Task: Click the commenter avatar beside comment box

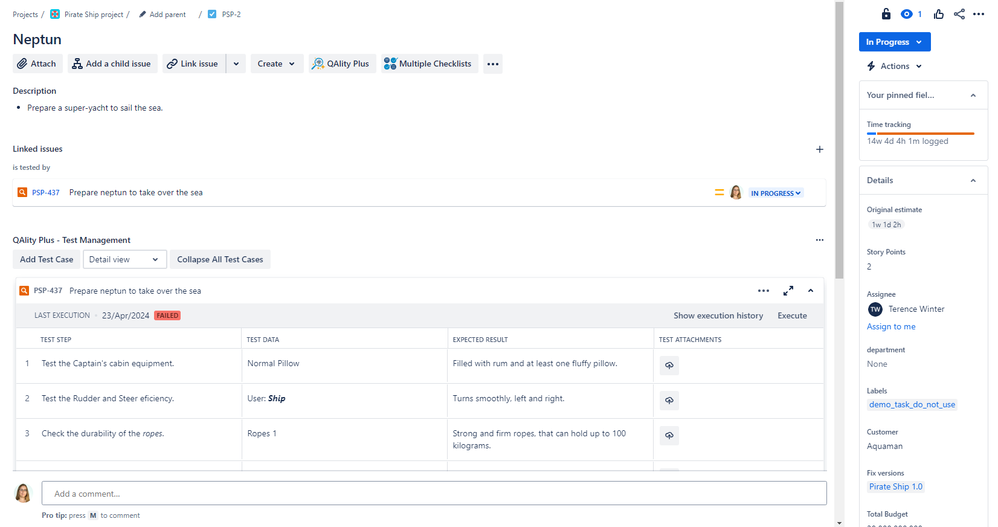Action: [x=23, y=493]
